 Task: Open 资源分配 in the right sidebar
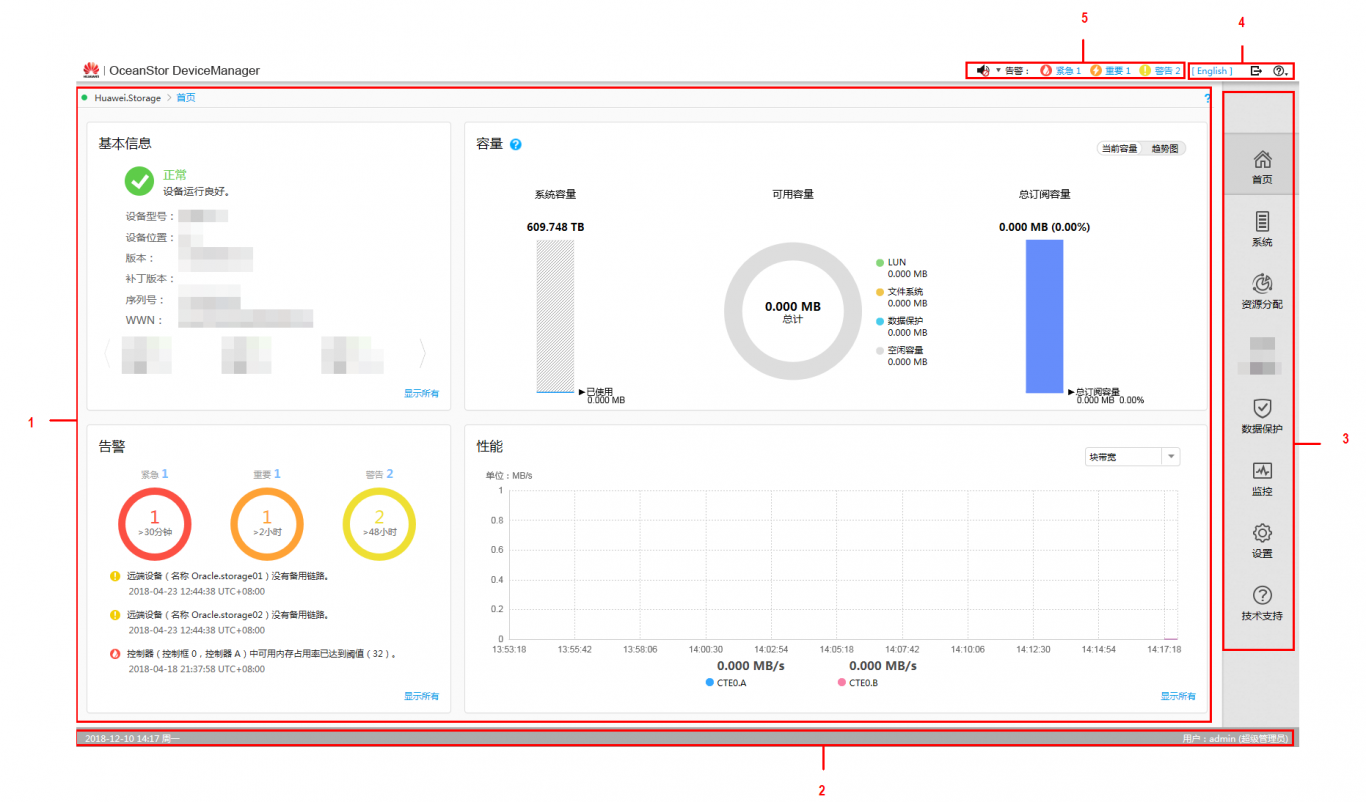pyautogui.click(x=1262, y=290)
